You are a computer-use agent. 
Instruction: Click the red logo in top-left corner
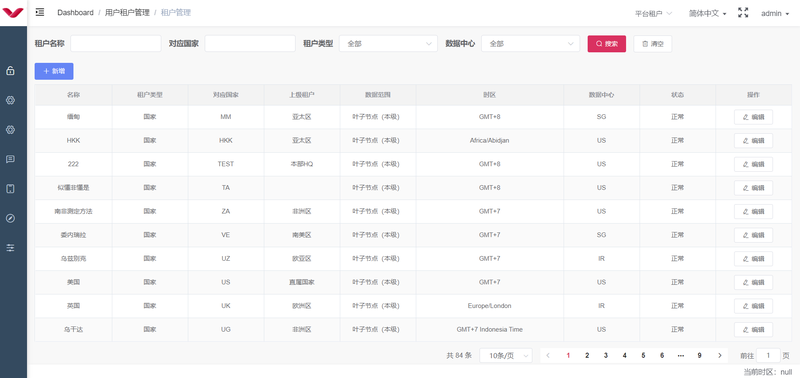(13, 13)
